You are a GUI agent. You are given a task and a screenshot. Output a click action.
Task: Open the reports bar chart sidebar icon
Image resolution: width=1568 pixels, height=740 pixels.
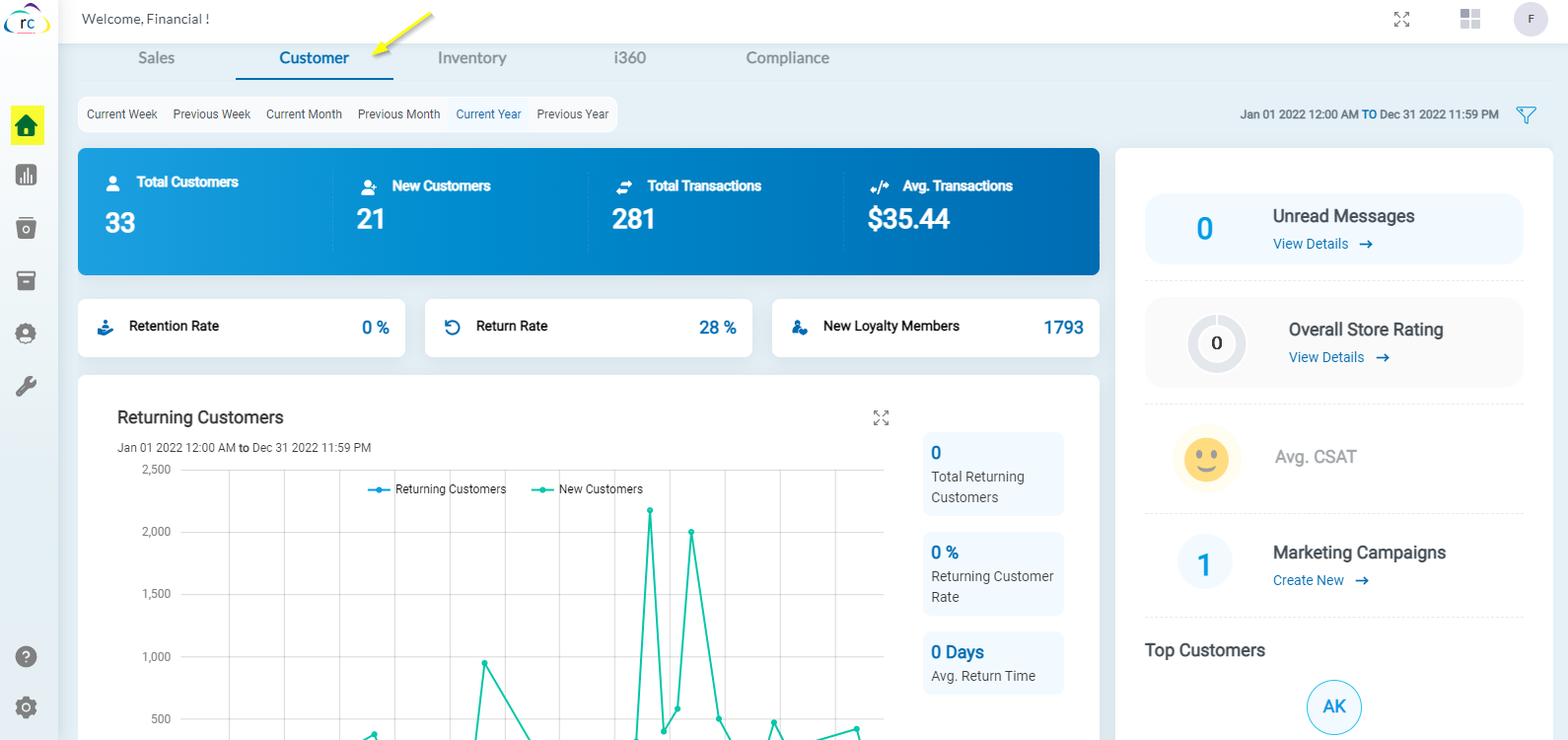click(x=27, y=176)
